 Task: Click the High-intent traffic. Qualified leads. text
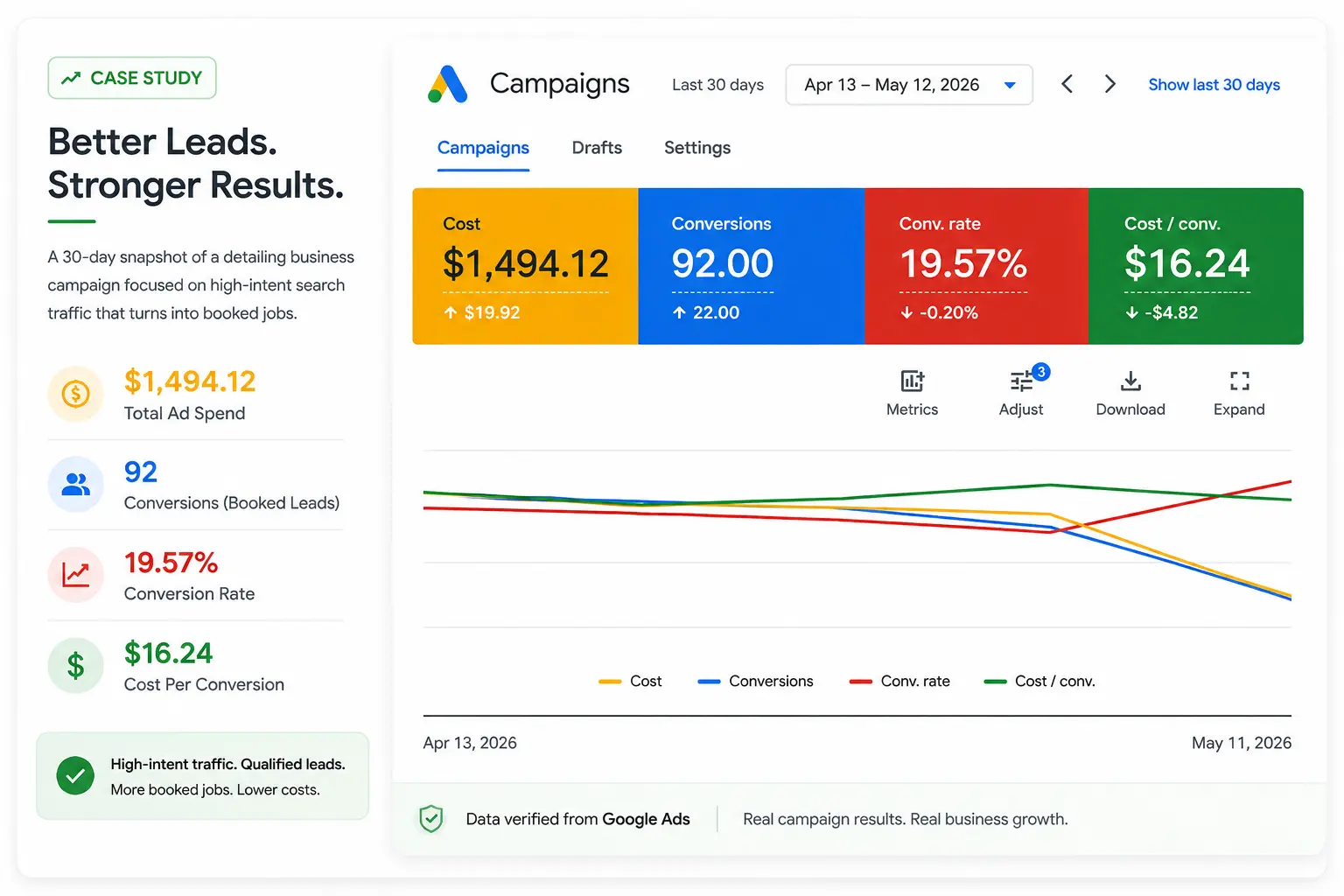point(227,764)
